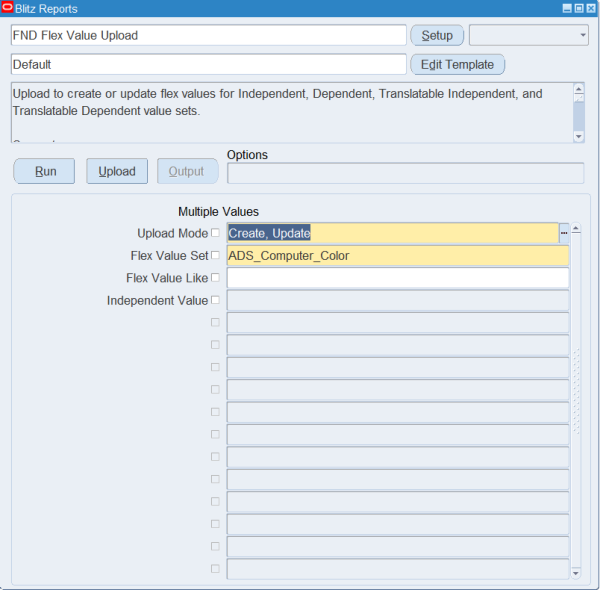The width and height of the screenshot is (600, 590).
Task: Click the Flex Value Set label
Action: click(170, 256)
